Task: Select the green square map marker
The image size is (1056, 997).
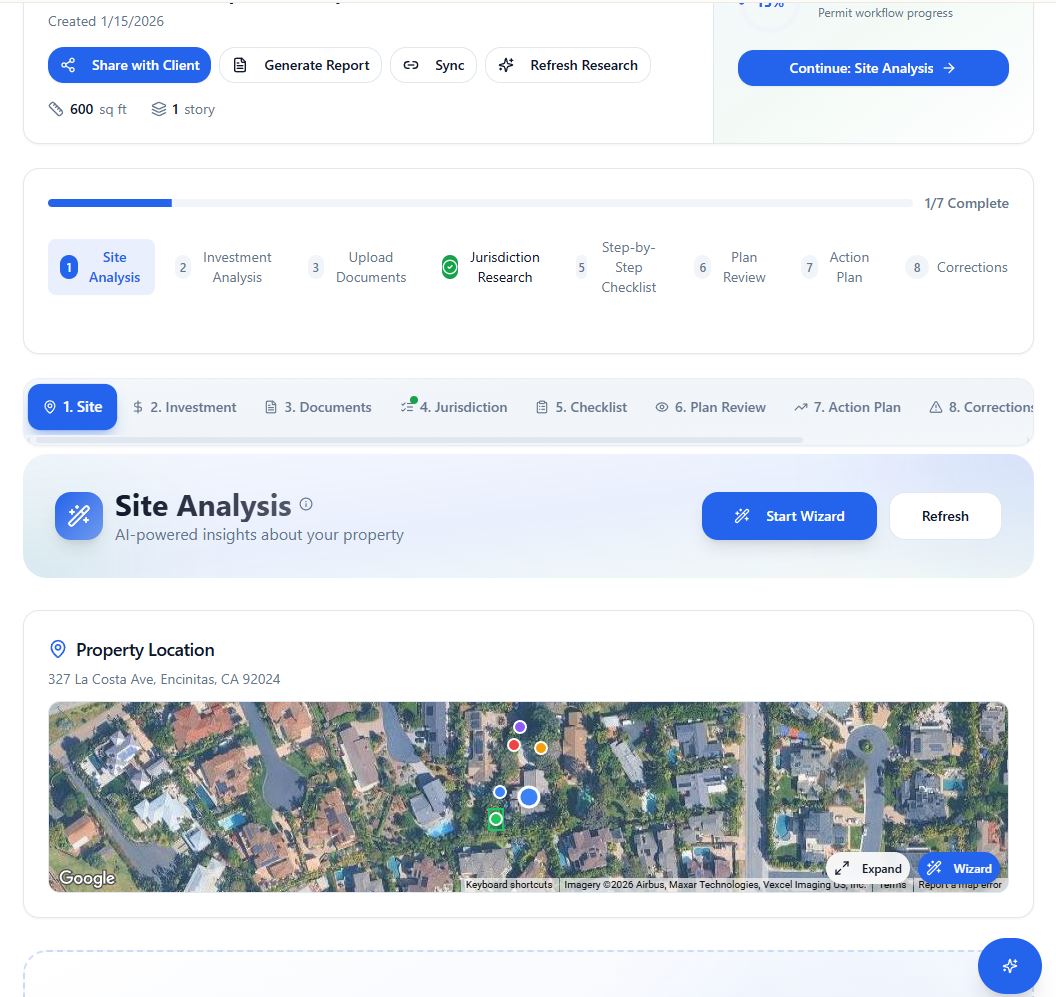Action: [496, 819]
